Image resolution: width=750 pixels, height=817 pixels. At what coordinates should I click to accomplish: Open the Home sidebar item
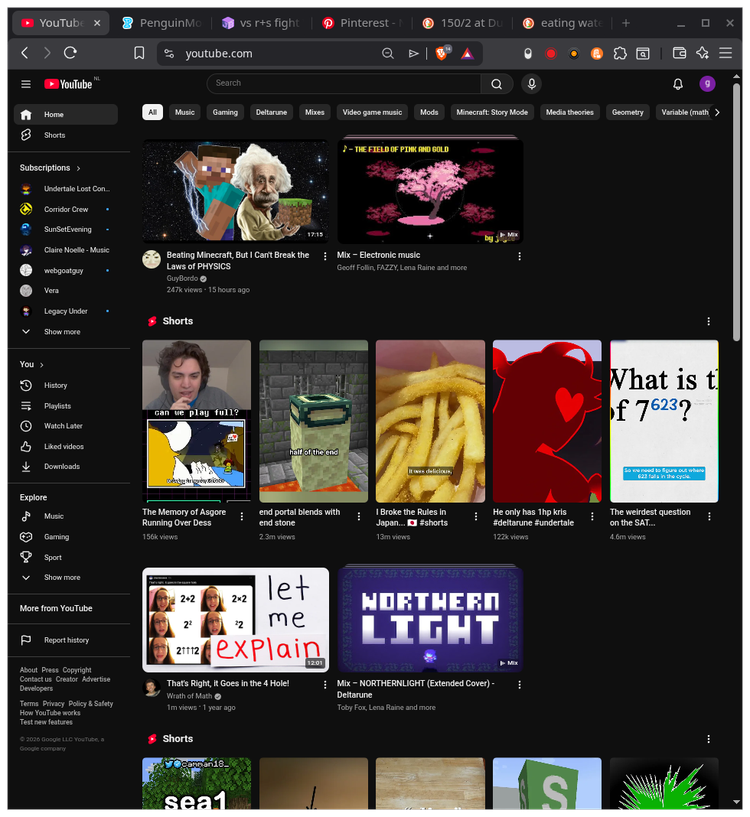tap(66, 115)
